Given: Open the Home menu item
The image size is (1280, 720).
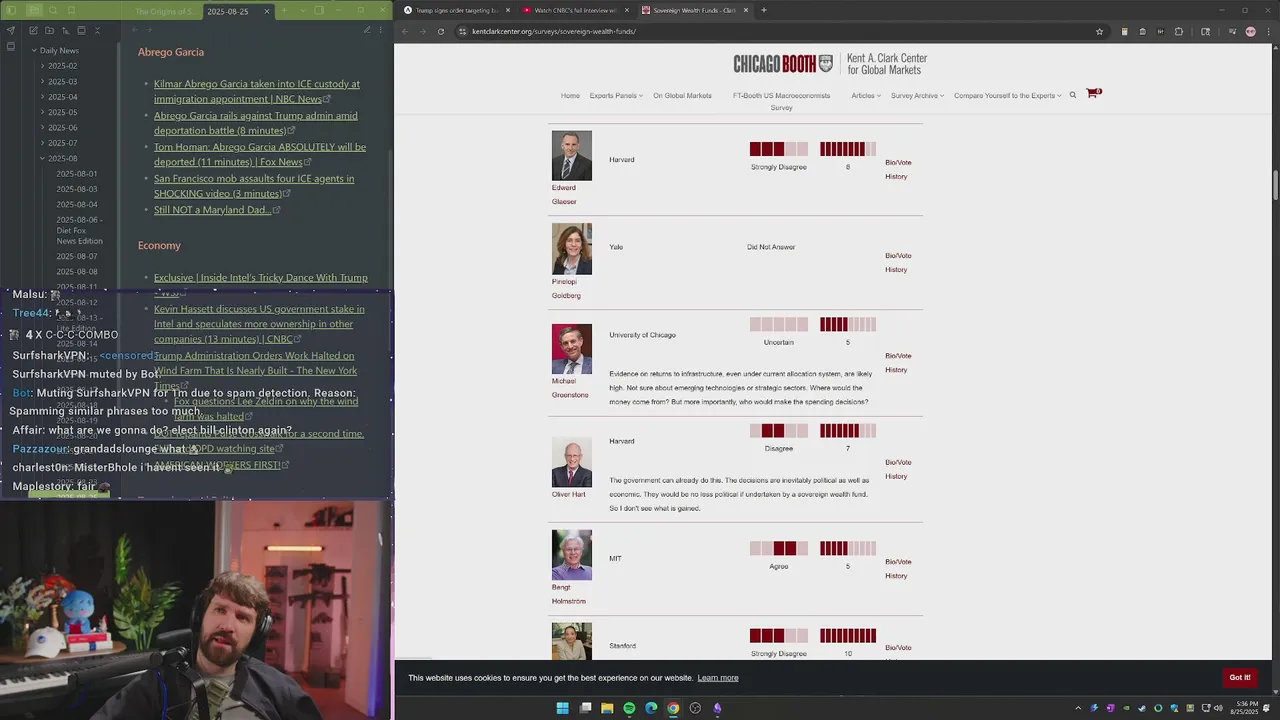Looking at the screenshot, I should pos(570,95).
